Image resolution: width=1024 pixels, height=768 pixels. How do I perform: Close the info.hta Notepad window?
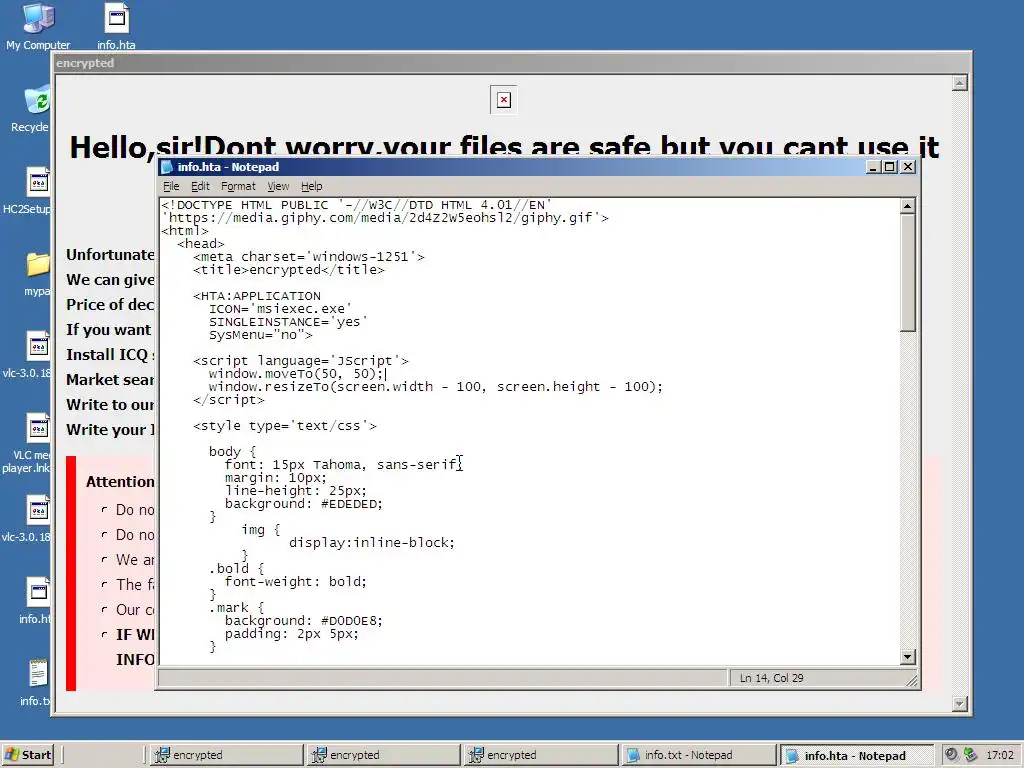click(908, 167)
